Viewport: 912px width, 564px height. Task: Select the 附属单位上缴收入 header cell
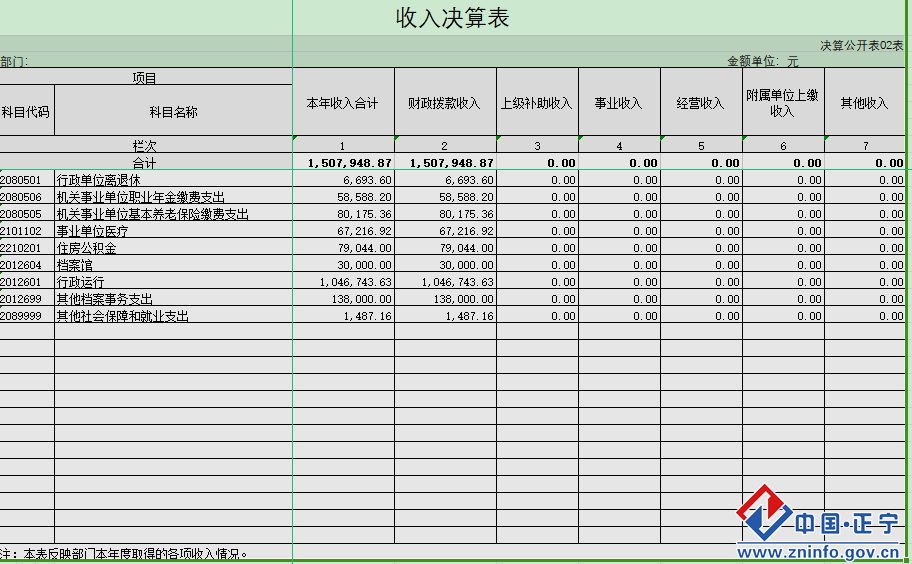(782, 103)
